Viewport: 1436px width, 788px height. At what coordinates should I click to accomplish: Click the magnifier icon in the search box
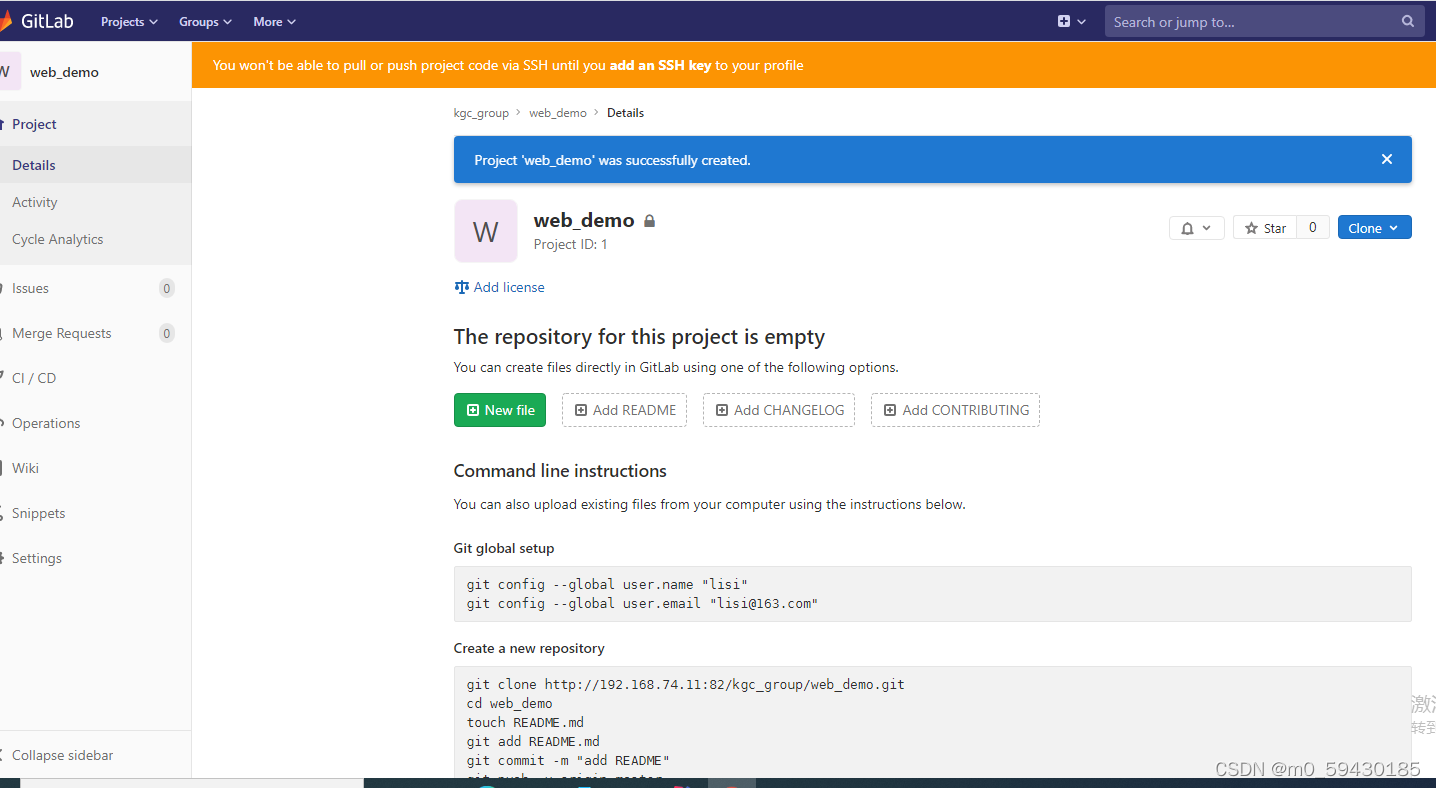tap(1407, 21)
